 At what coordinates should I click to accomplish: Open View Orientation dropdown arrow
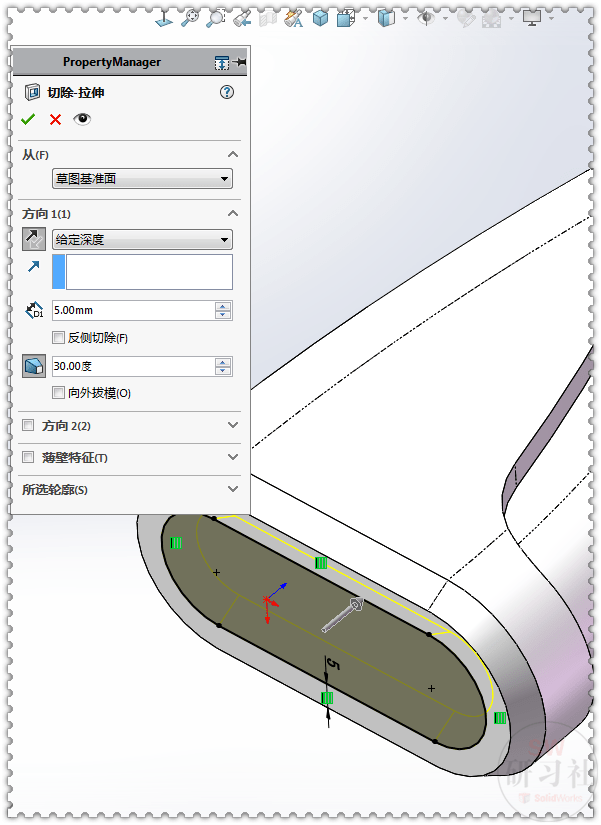(365, 19)
